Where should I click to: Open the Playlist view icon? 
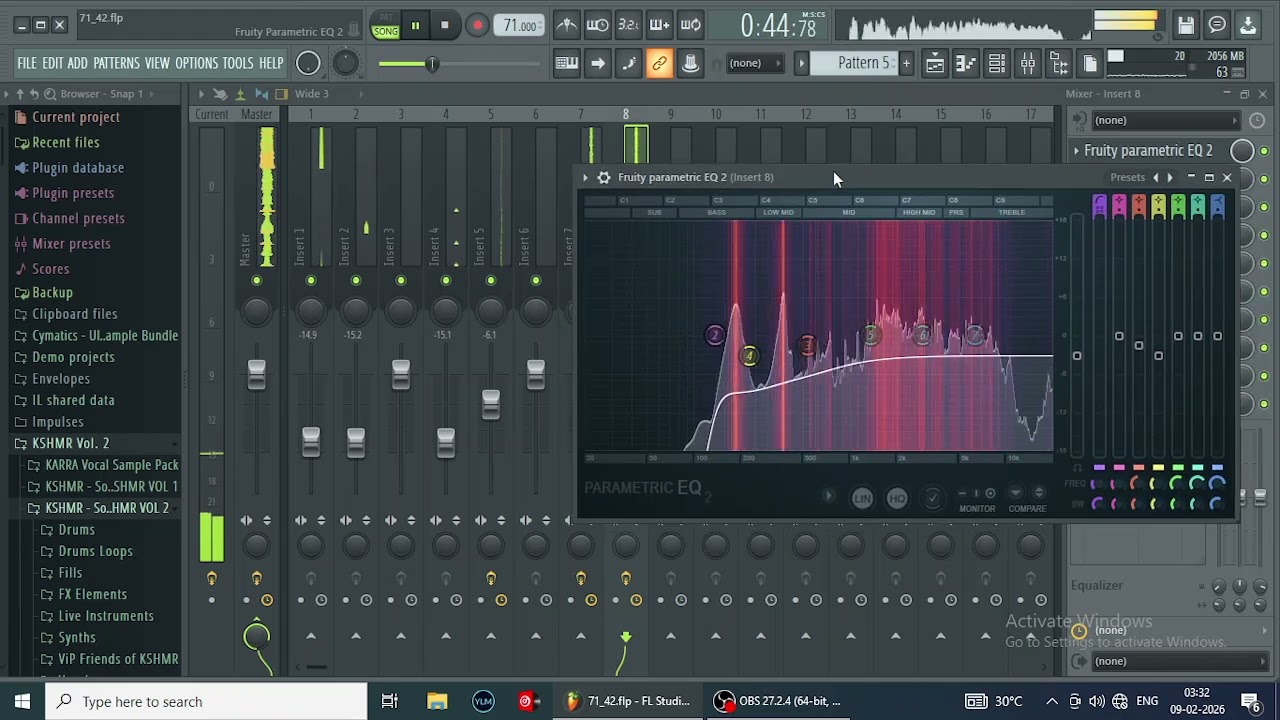pyautogui.click(x=934, y=63)
